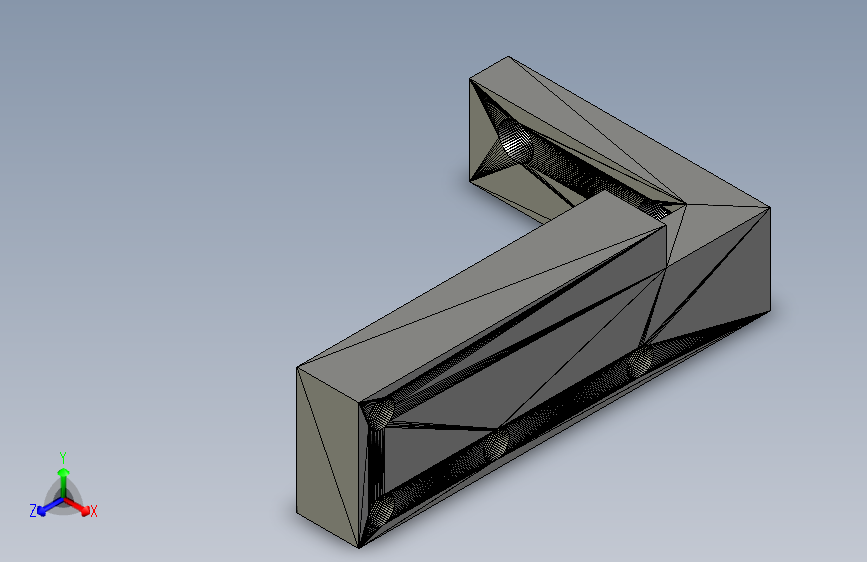
Task: Click the green Y axis arrow of the triad
Action: coord(64,482)
